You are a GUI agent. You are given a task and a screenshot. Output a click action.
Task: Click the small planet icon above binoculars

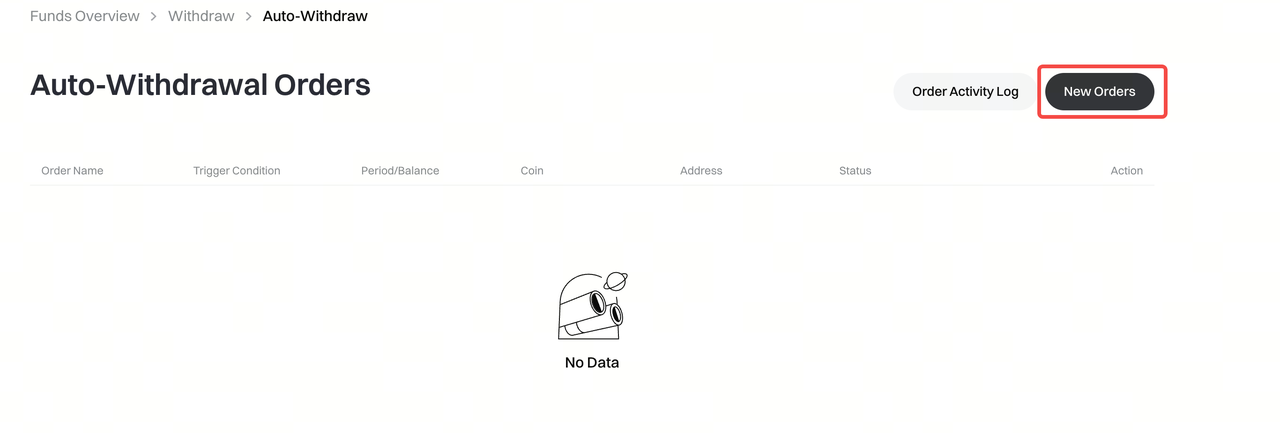(x=616, y=281)
